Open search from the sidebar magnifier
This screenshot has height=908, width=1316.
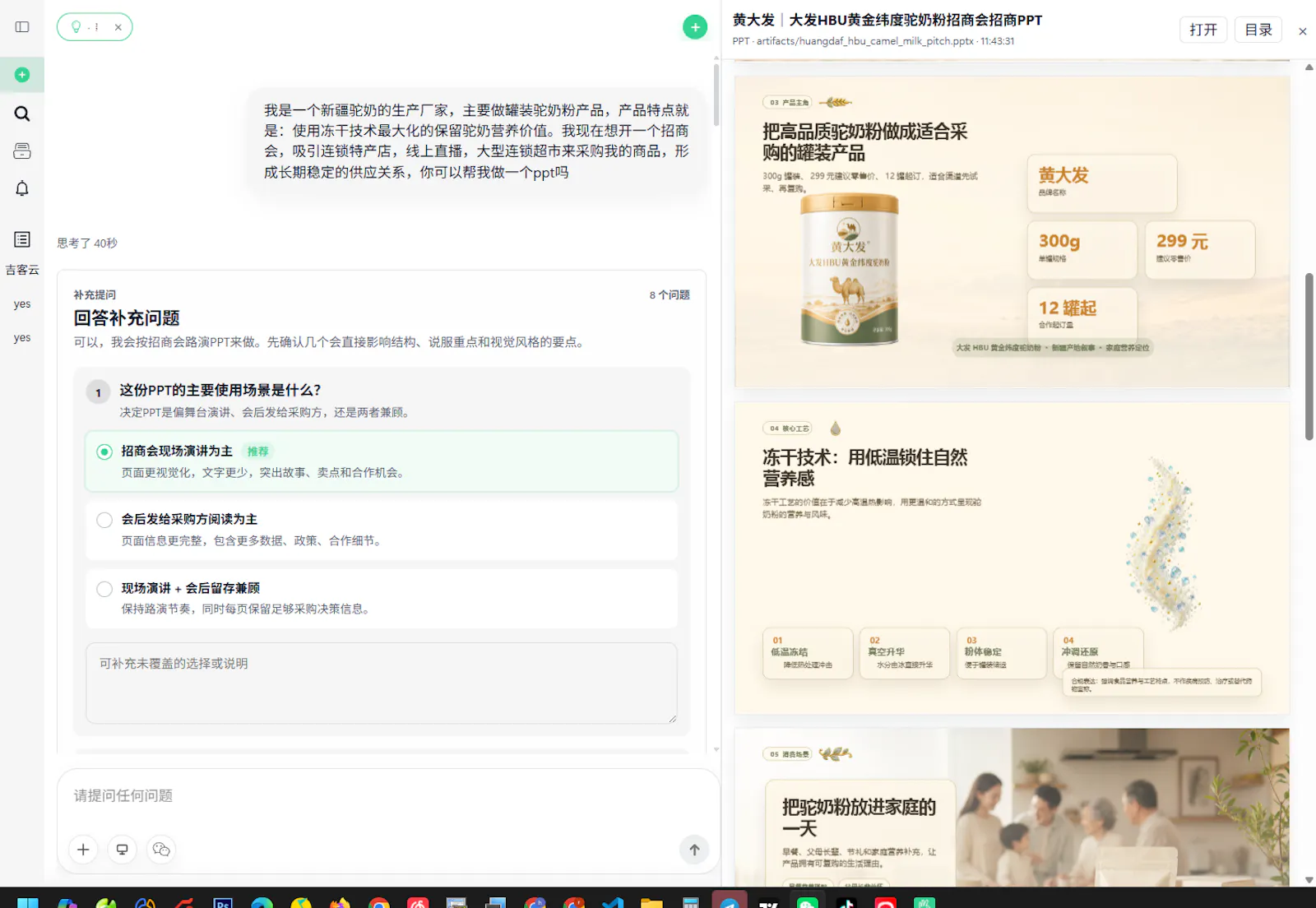coord(22,113)
